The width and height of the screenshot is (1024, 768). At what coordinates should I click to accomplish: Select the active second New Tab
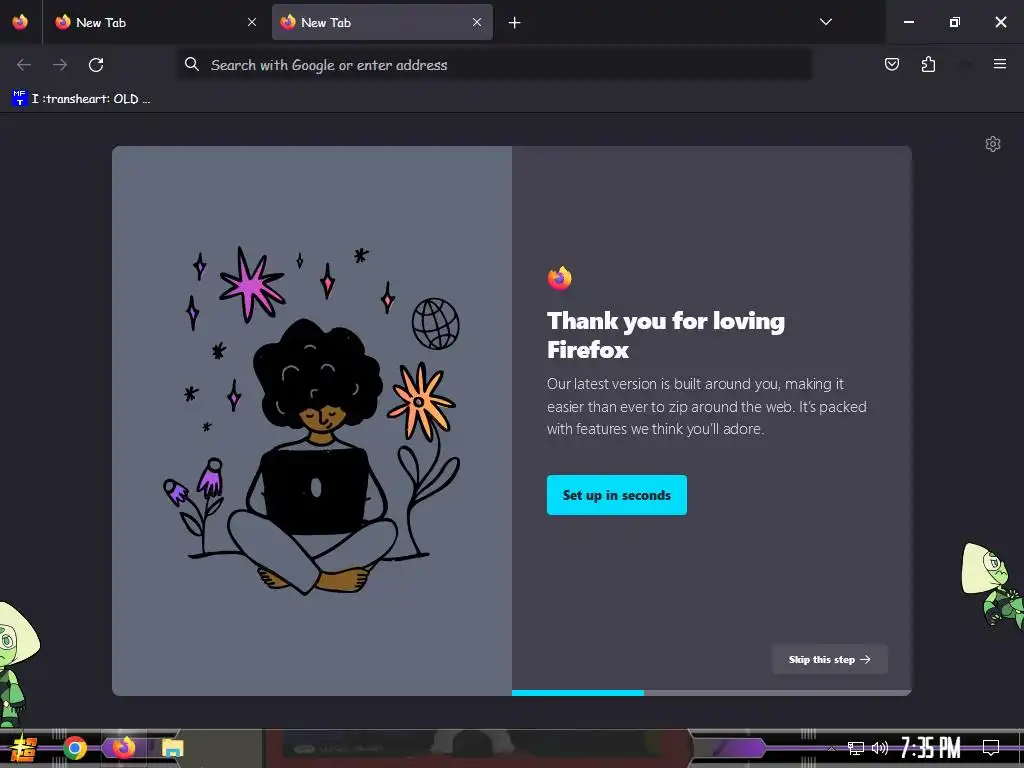click(382, 22)
